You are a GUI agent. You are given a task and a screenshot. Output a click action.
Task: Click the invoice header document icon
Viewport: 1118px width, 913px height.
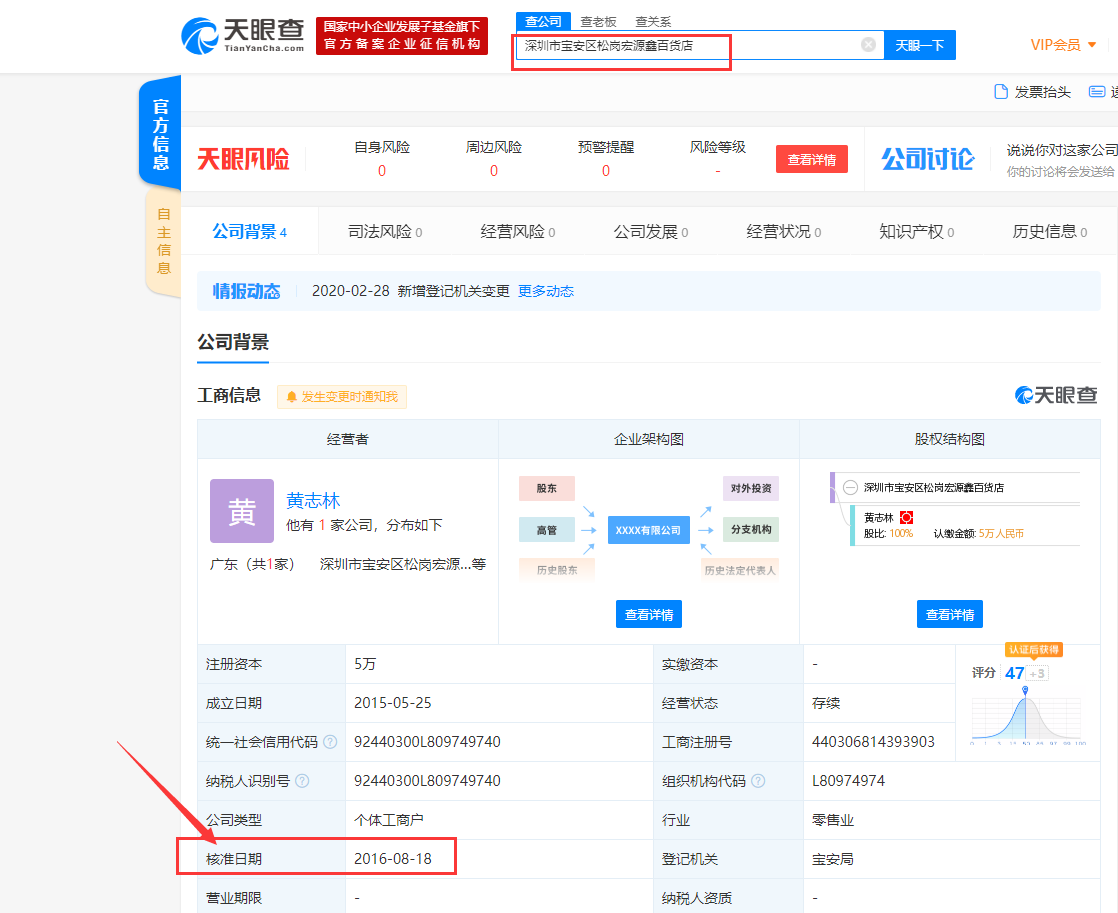coord(1000,92)
